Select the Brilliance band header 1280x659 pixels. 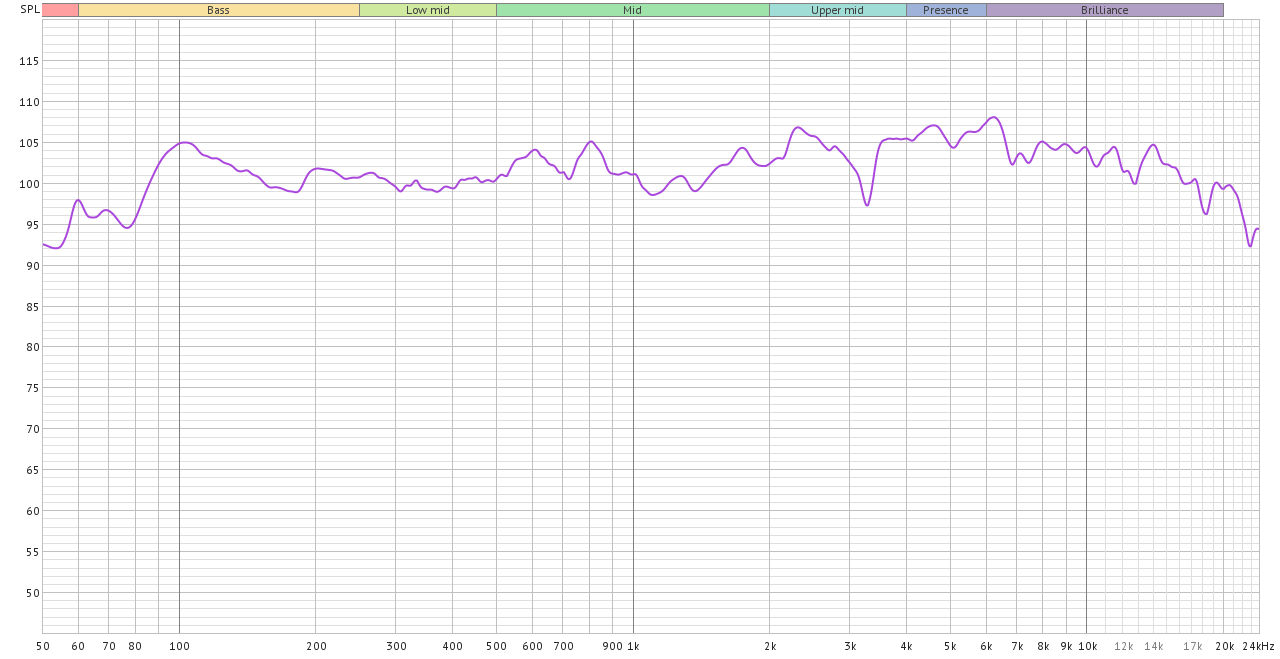point(1104,10)
